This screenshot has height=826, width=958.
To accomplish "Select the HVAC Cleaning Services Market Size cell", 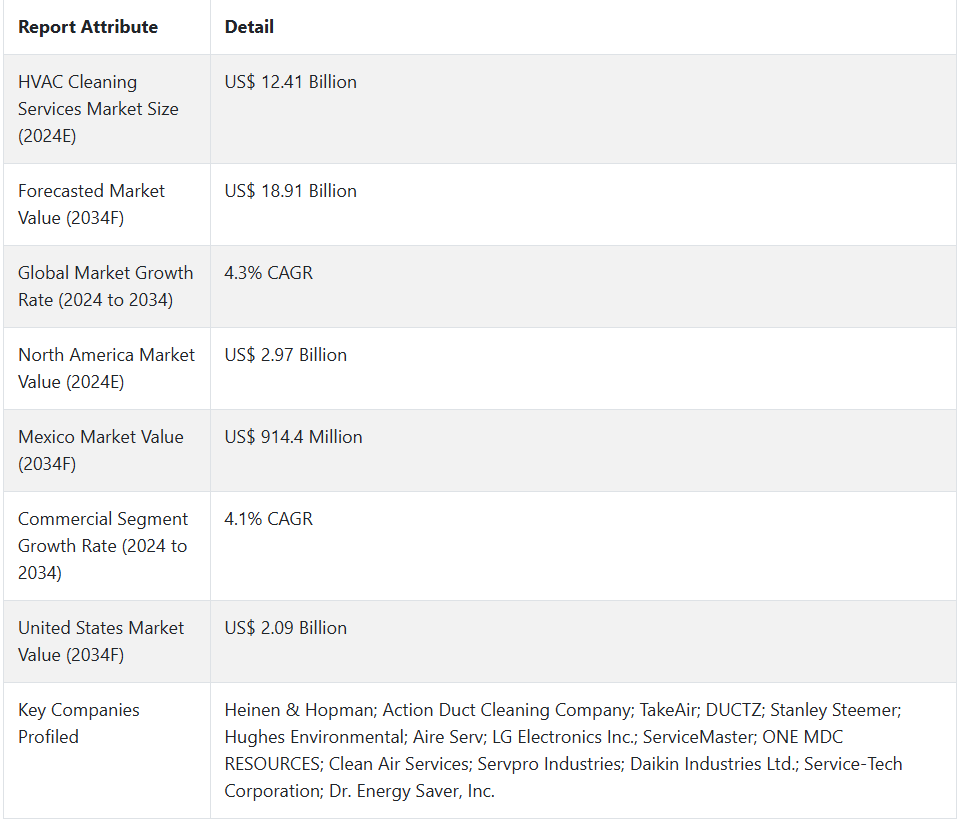I will (98, 109).
